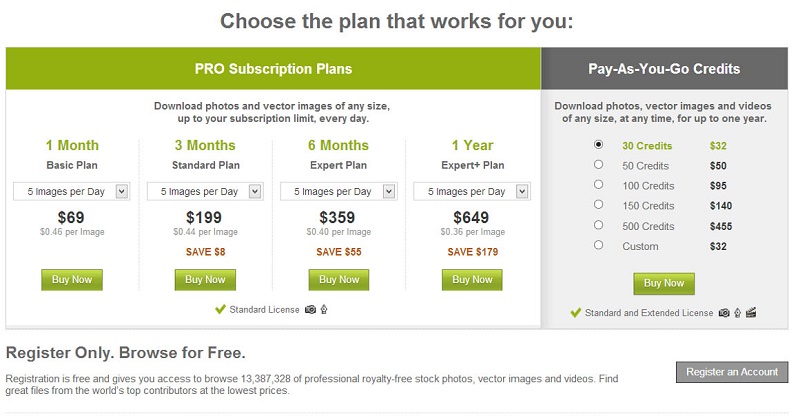This screenshot has width=800, height=416.
Task: Switch to the Pay-As-You-Go Credits tab
Action: click(664, 69)
